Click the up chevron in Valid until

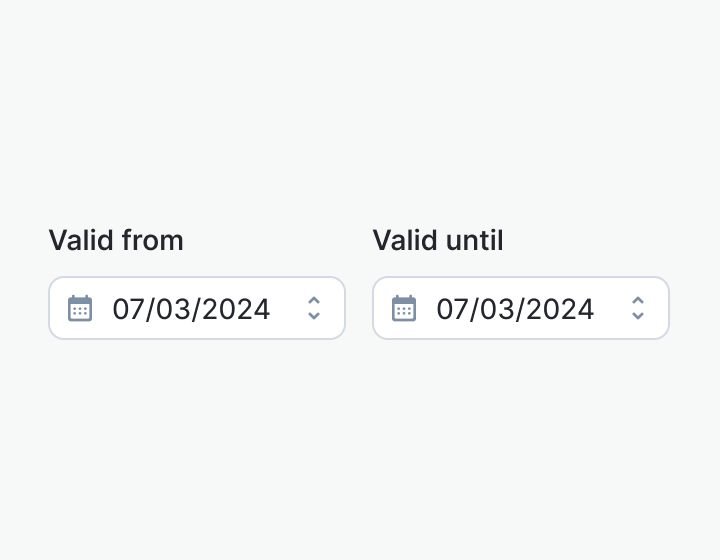point(638,300)
